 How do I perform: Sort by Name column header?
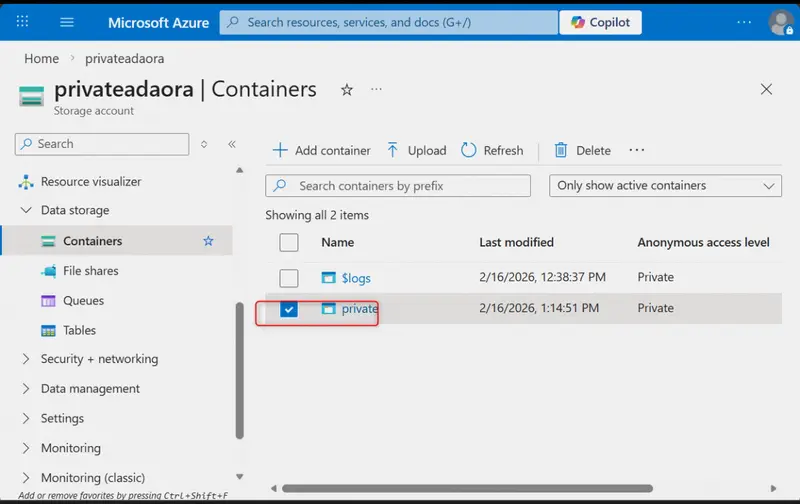tap(338, 242)
